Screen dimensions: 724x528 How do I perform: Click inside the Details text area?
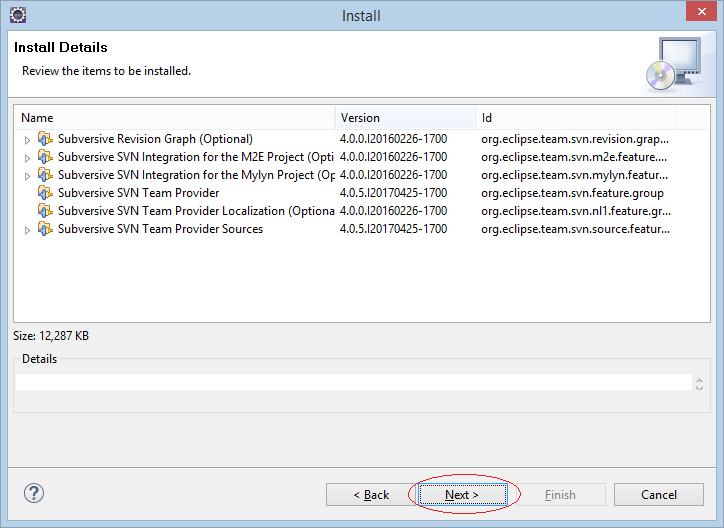(x=354, y=382)
